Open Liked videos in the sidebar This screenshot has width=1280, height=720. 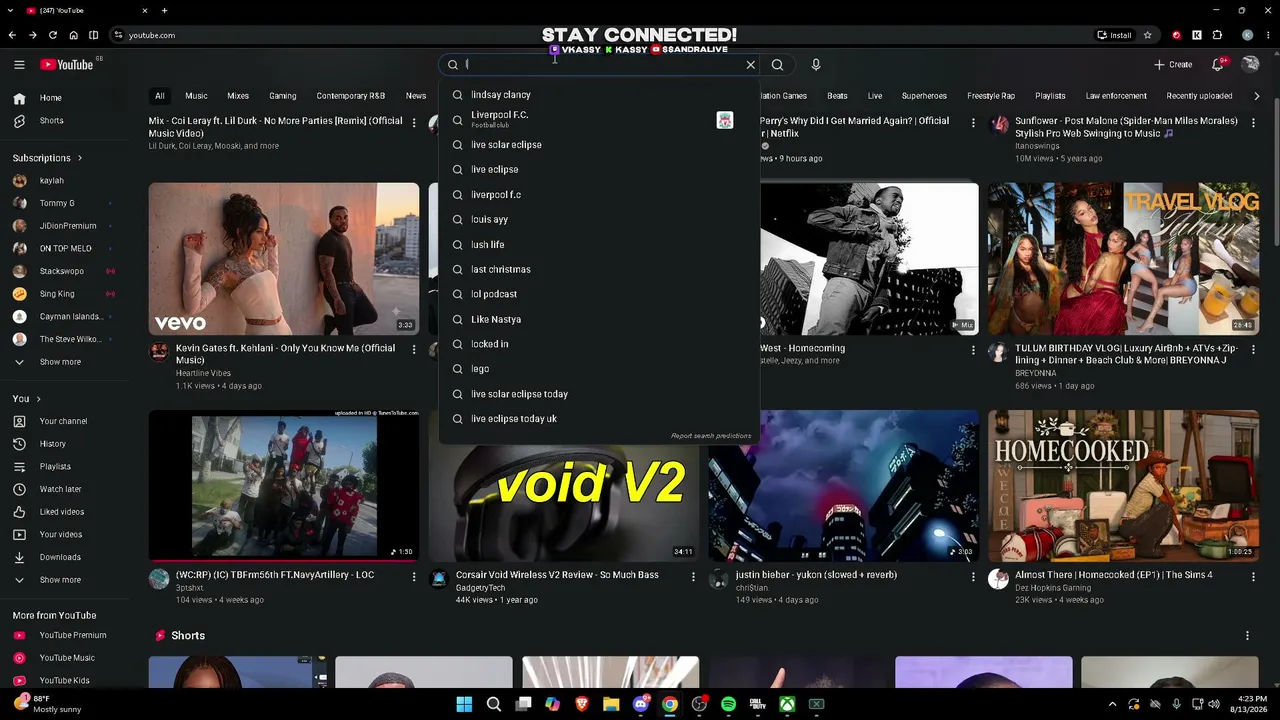point(64,512)
